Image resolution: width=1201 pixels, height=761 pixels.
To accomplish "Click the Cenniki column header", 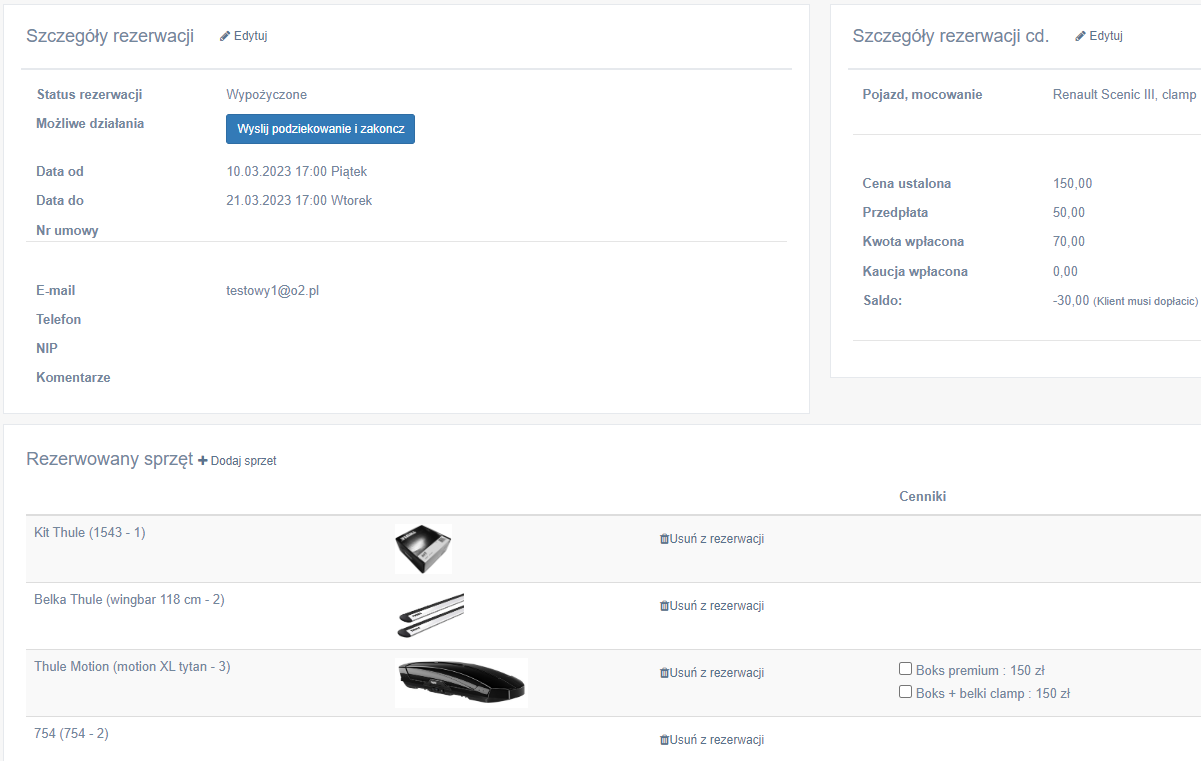I will [922, 496].
